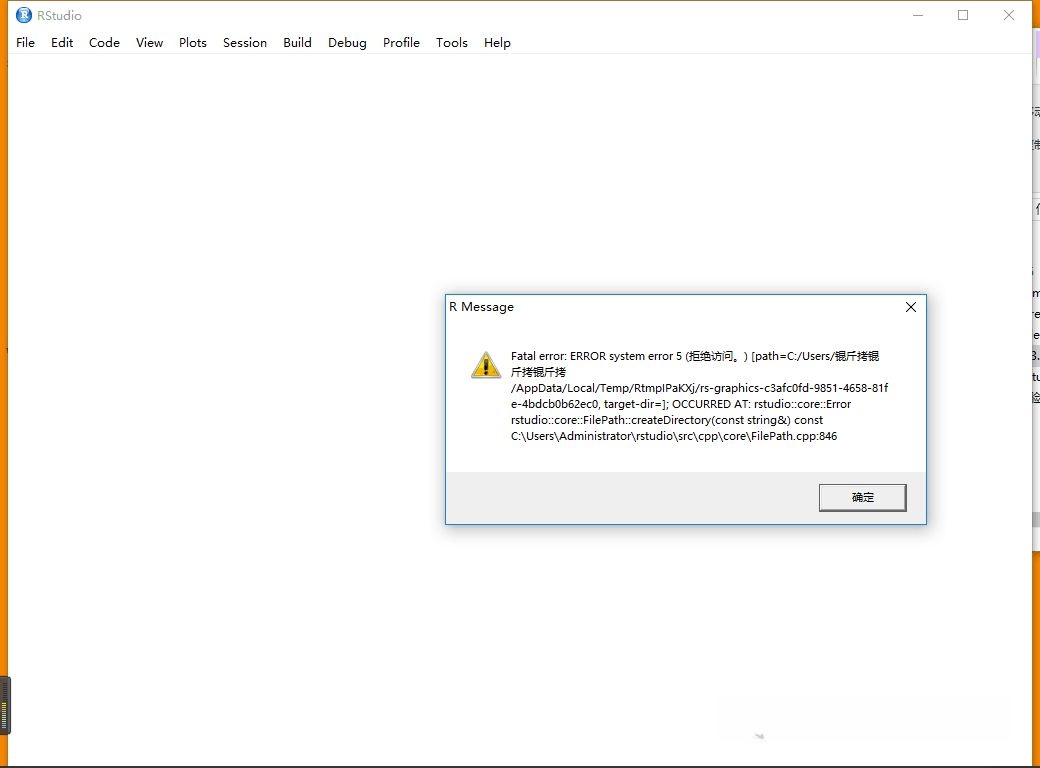Close the RStudio window
Image resolution: width=1040 pixels, height=768 pixels.
[1009, 15]
